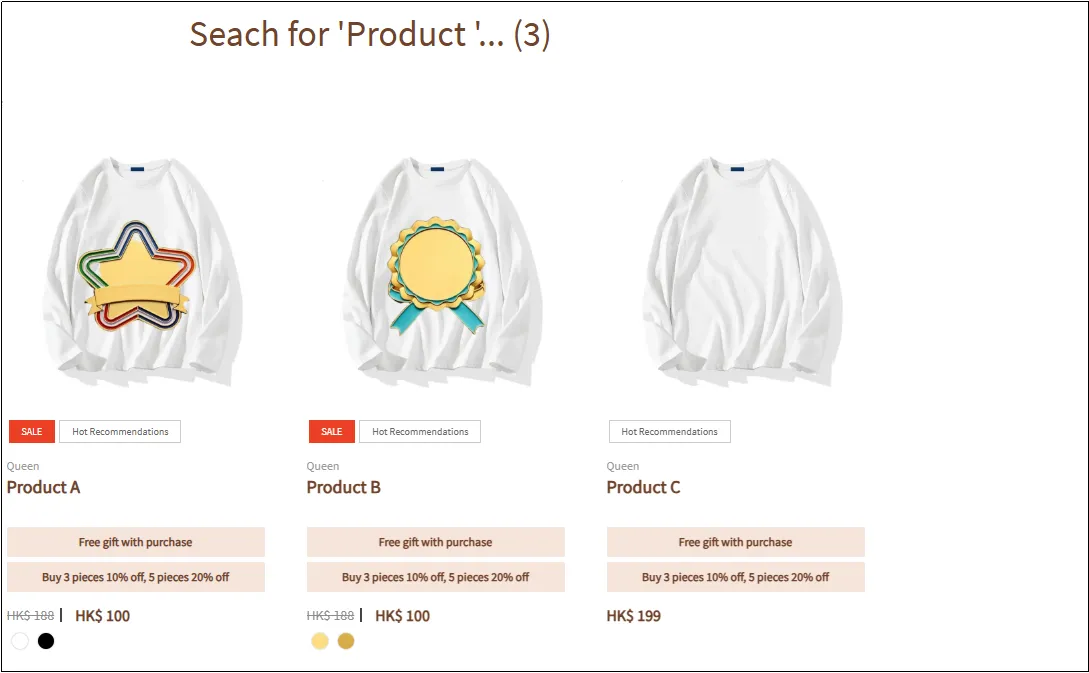Click Hot Recommendations tag on Product C
This screenshot has width=1089, height=673.
pos(670,432)
